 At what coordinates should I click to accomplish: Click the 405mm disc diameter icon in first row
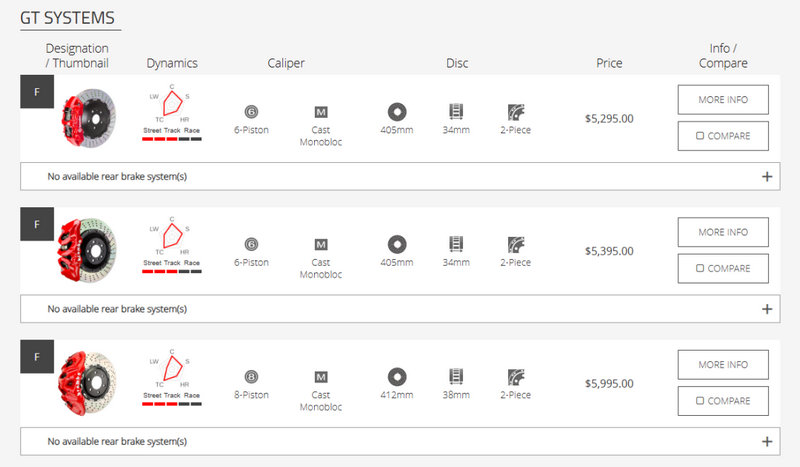[396, 111]
